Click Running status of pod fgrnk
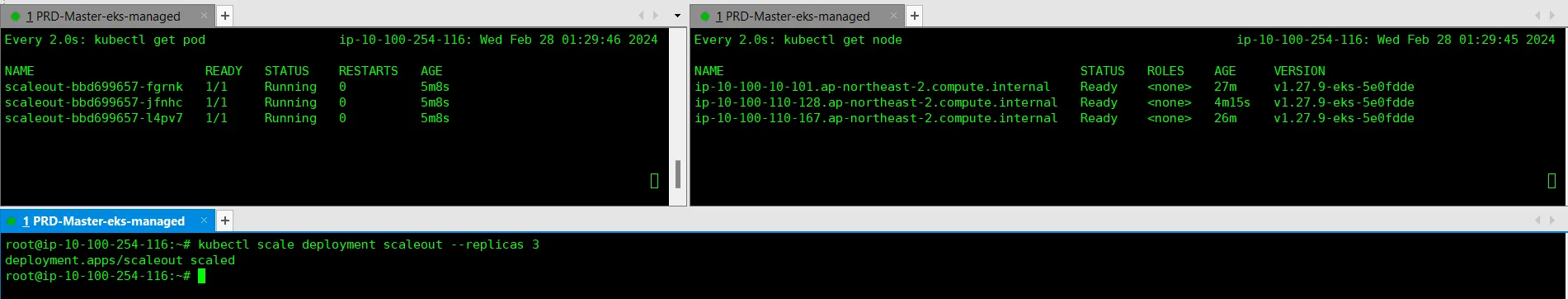This screenshot has width=1568, height=299. click(x=290, y=87)
